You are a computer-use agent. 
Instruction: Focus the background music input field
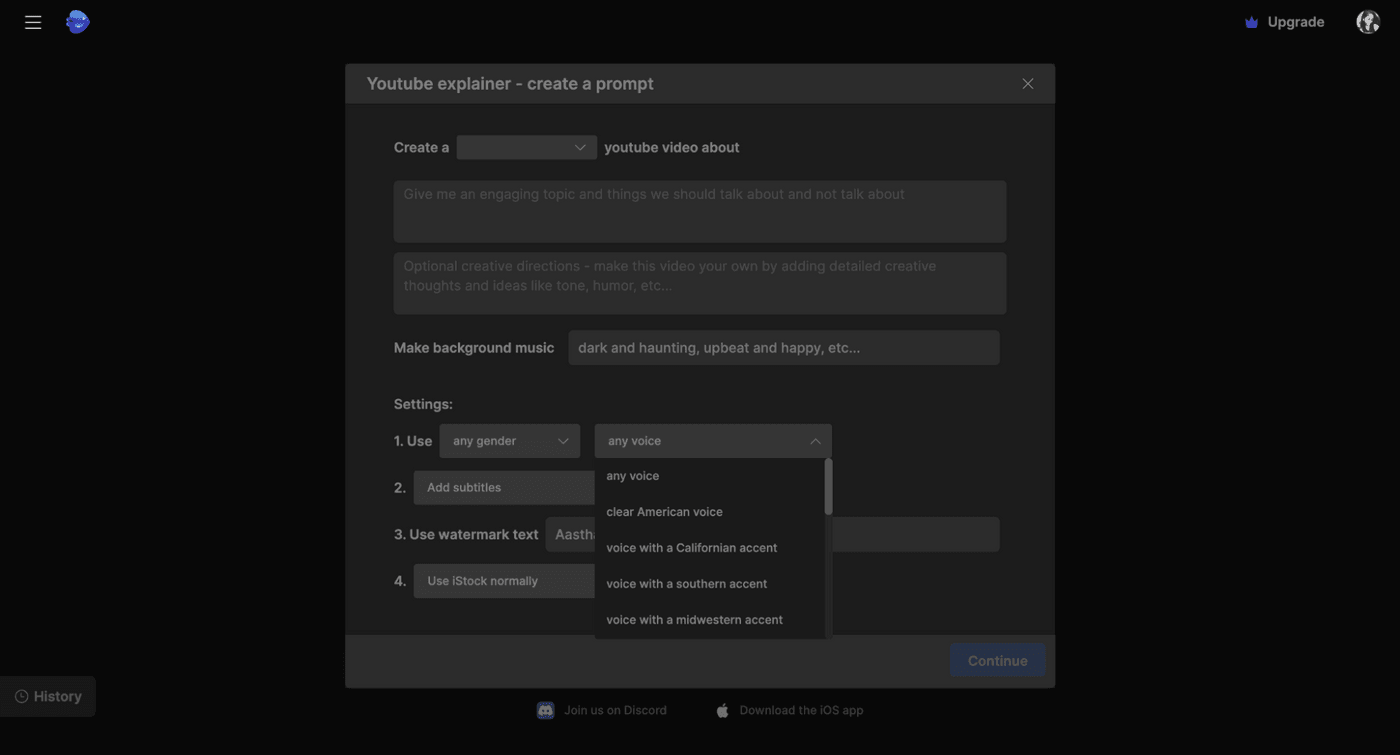point(783,348)
